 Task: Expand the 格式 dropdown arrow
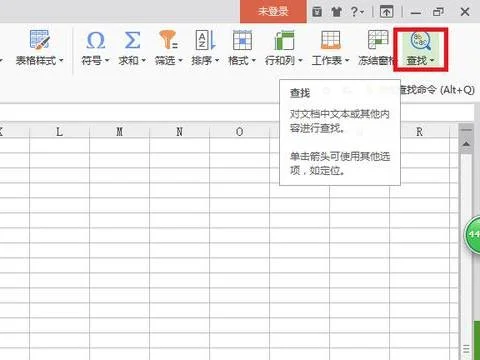coord(254,61)
